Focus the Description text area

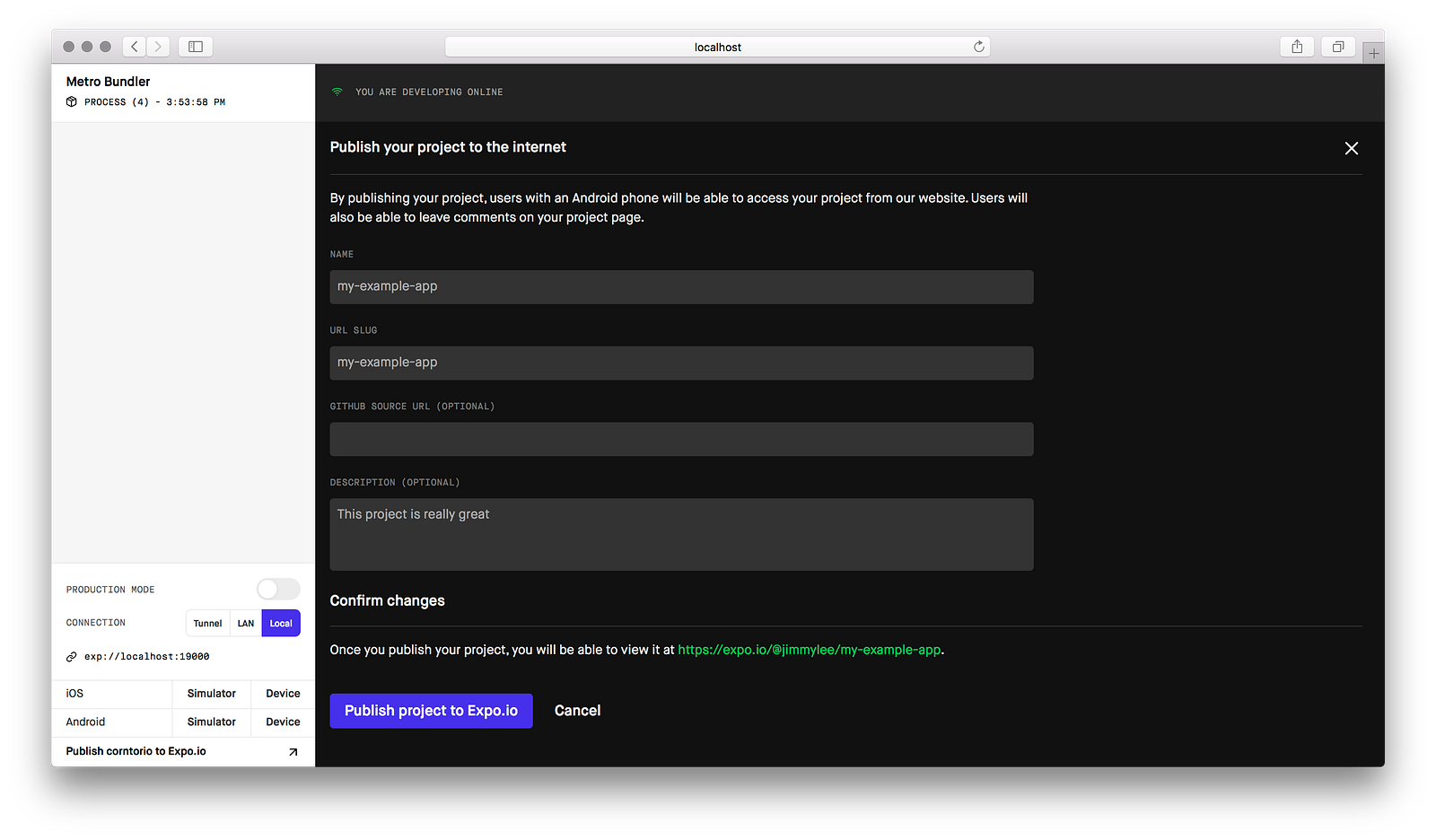point(681,535)
